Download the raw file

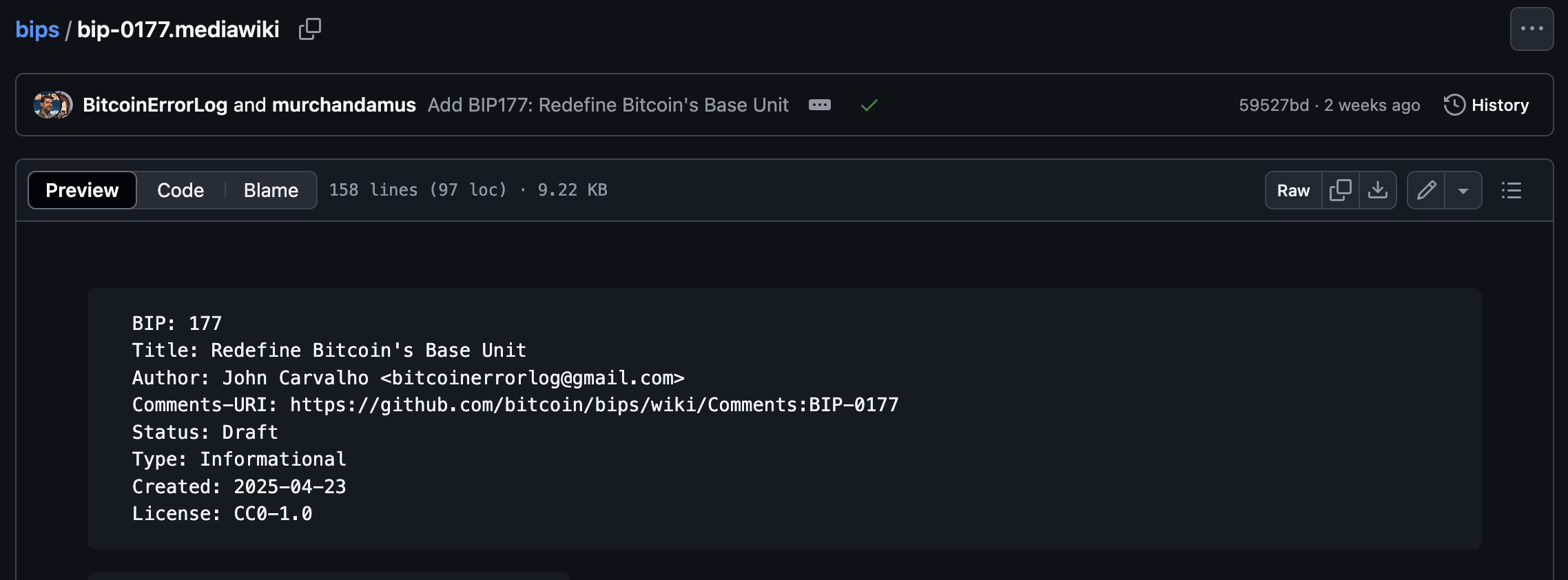coord(1377,190)
